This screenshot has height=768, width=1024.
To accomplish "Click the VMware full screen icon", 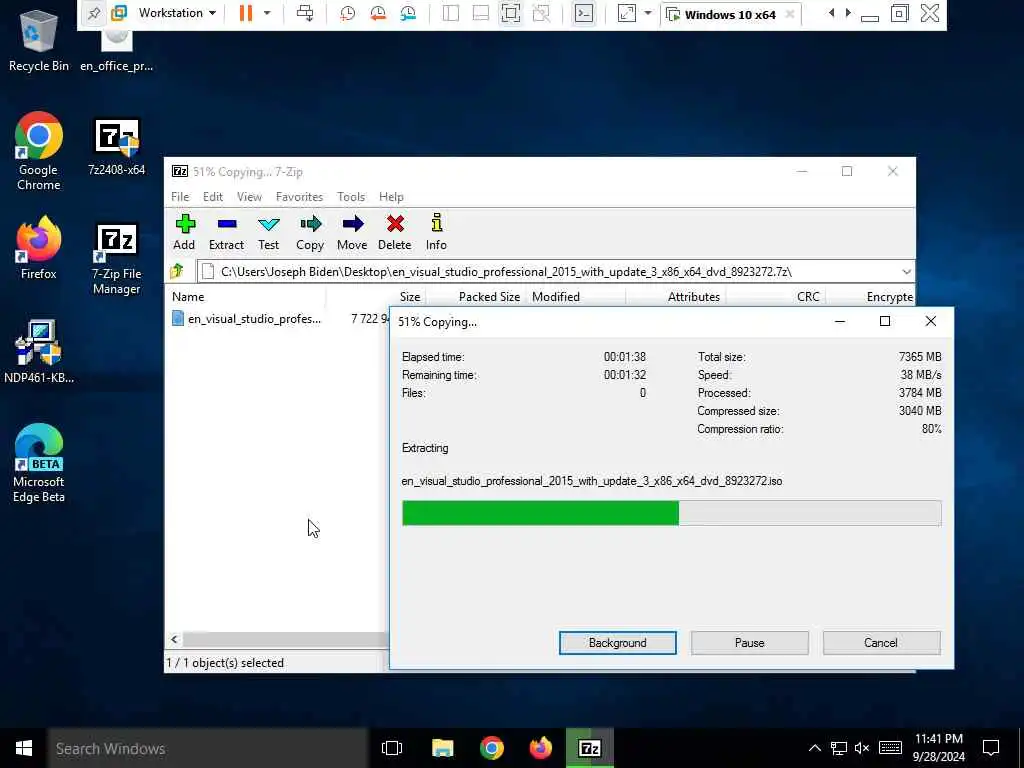I will coord(511,13).
